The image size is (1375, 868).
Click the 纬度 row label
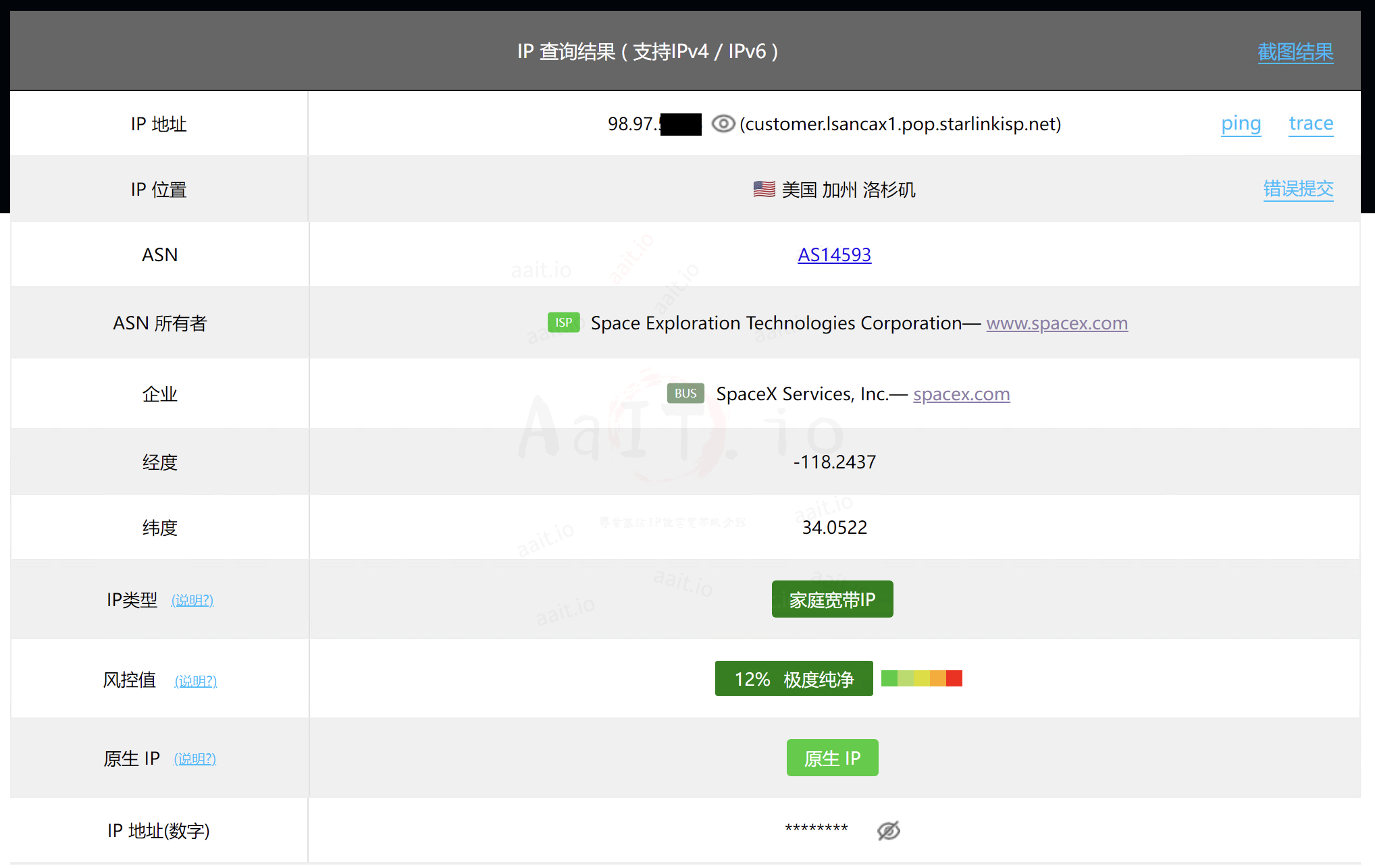[159, 528]
